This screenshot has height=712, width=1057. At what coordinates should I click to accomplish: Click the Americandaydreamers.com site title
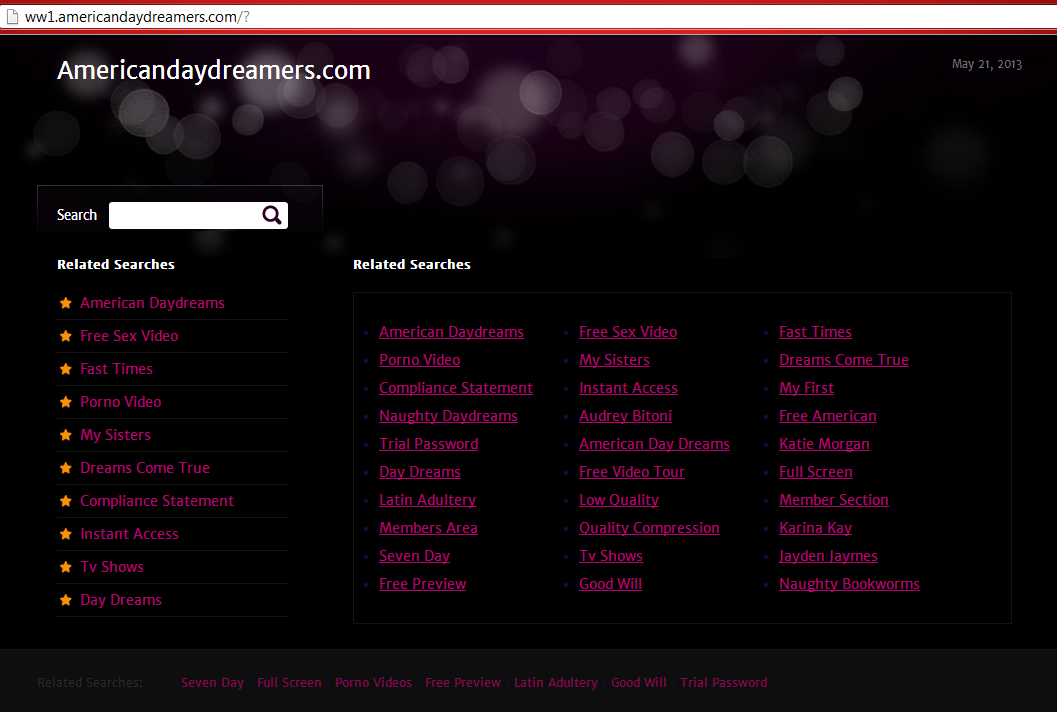pyautogui.click(x=214, y=70)
